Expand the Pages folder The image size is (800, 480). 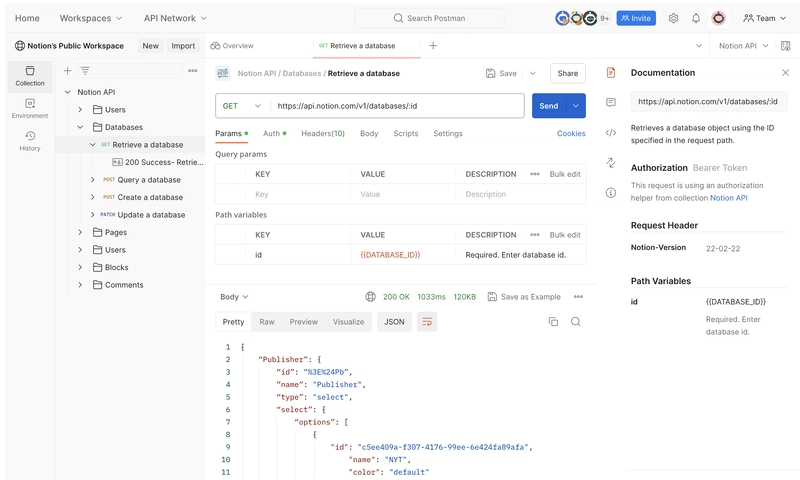[80, 232]
